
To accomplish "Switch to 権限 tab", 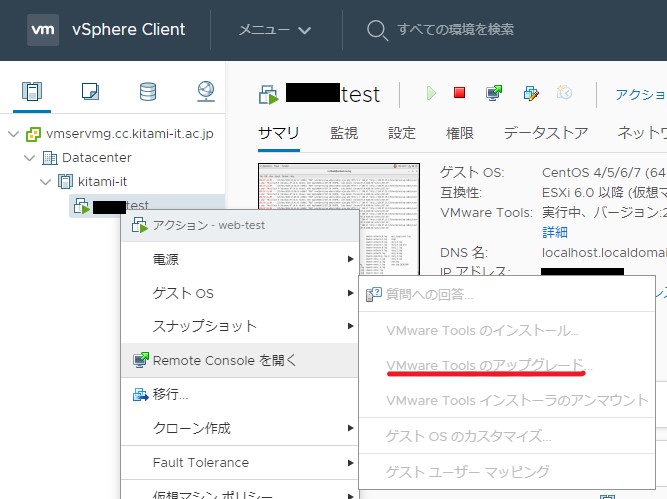I will point(459,133).
